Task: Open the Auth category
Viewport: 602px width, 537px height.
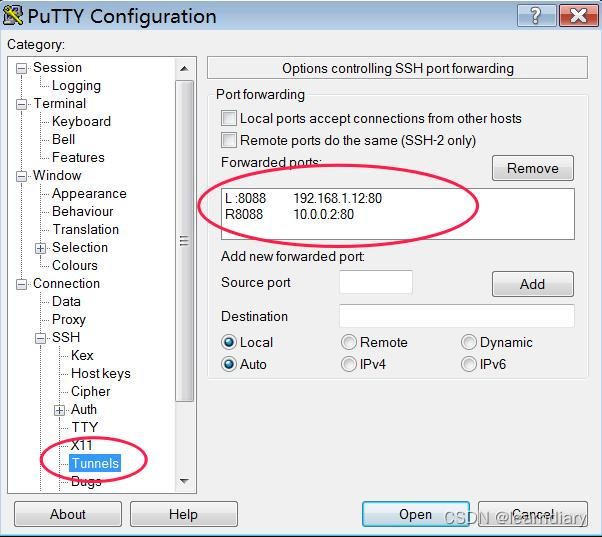Action: tap(84, 410)
